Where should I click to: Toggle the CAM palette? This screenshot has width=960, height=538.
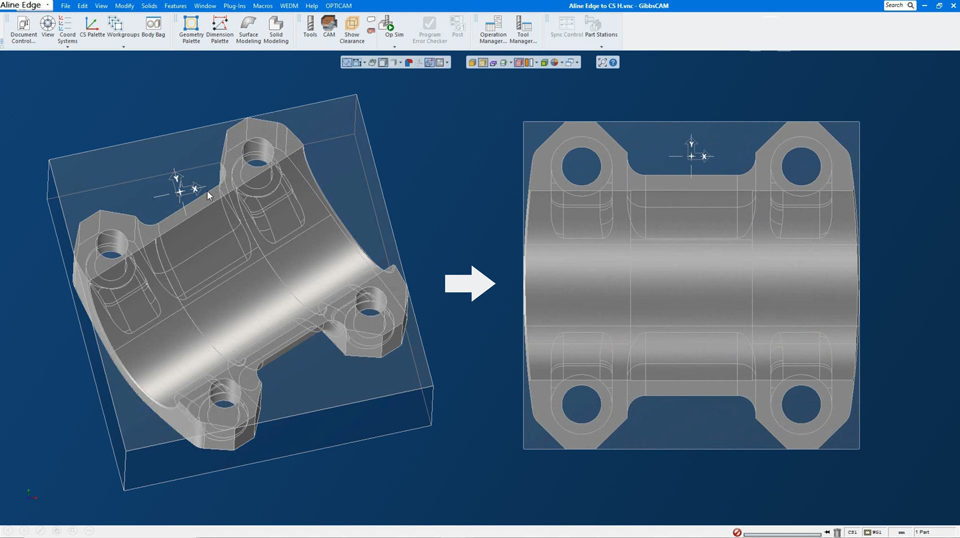point(329,28)
